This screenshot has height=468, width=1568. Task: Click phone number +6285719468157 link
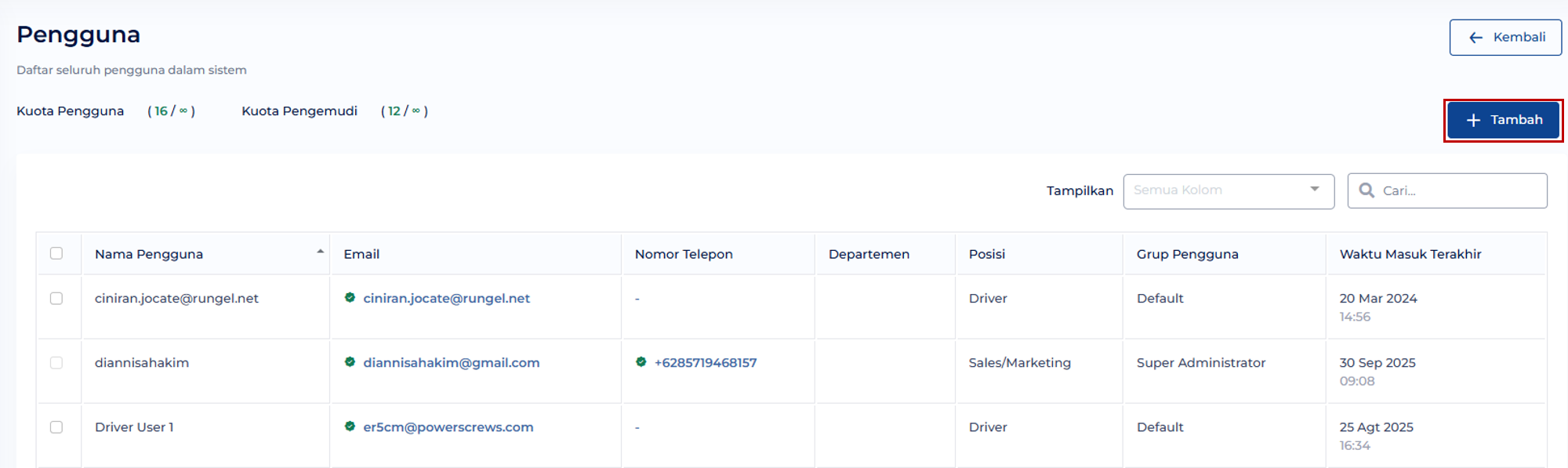706,363
